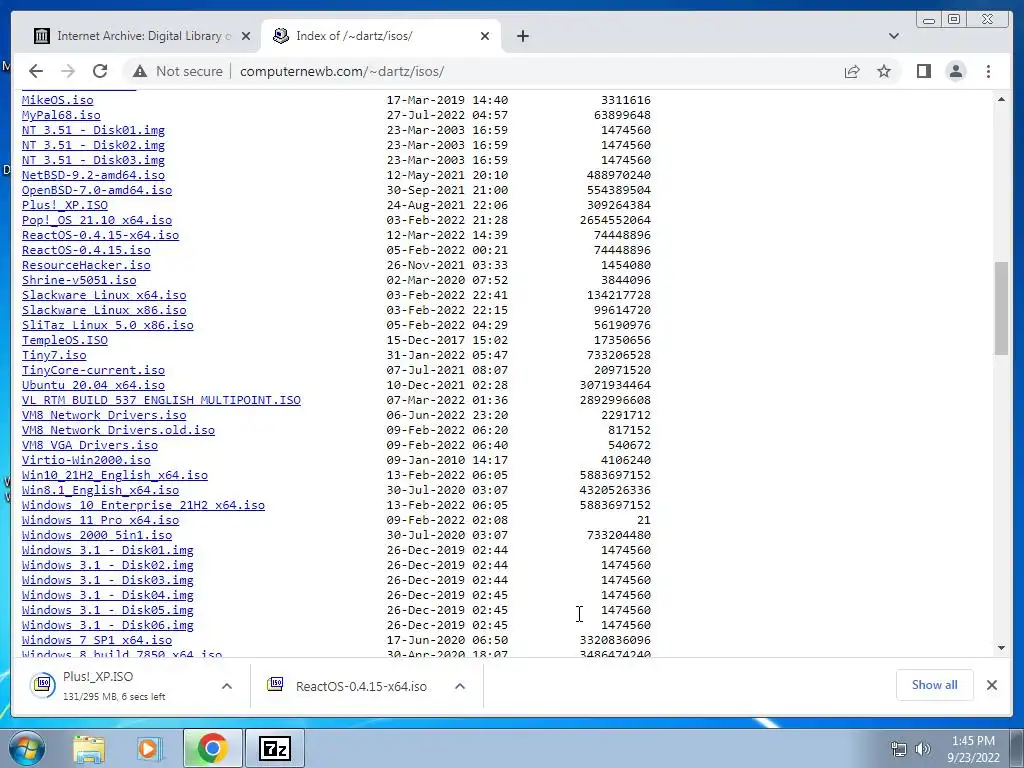Click SliTaz Linux 5.0 x86.iso link
The image size is (1024, 768).
click(x=108, y=325)
